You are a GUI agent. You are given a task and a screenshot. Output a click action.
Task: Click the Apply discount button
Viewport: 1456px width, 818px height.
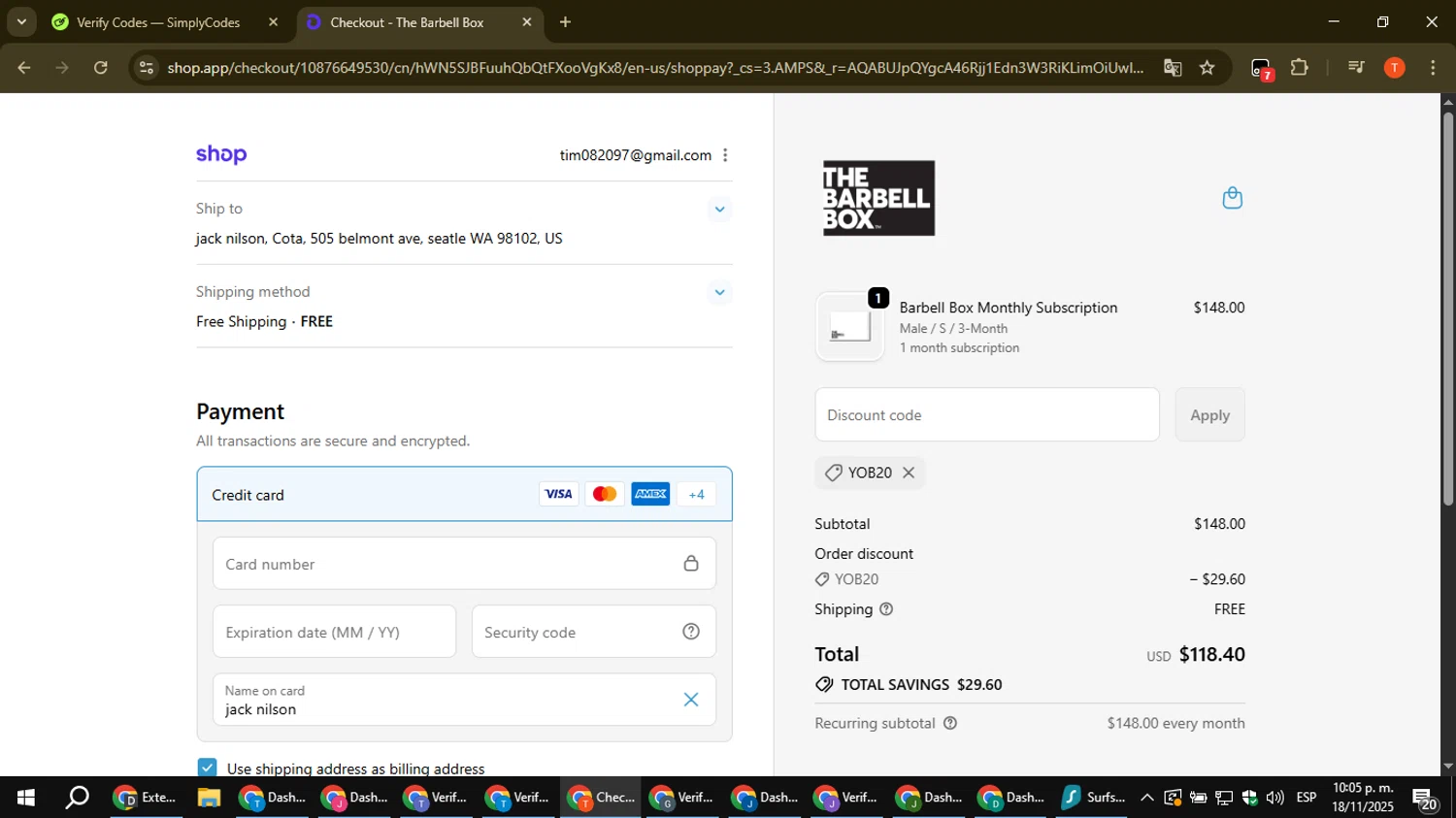[1209, 414]
